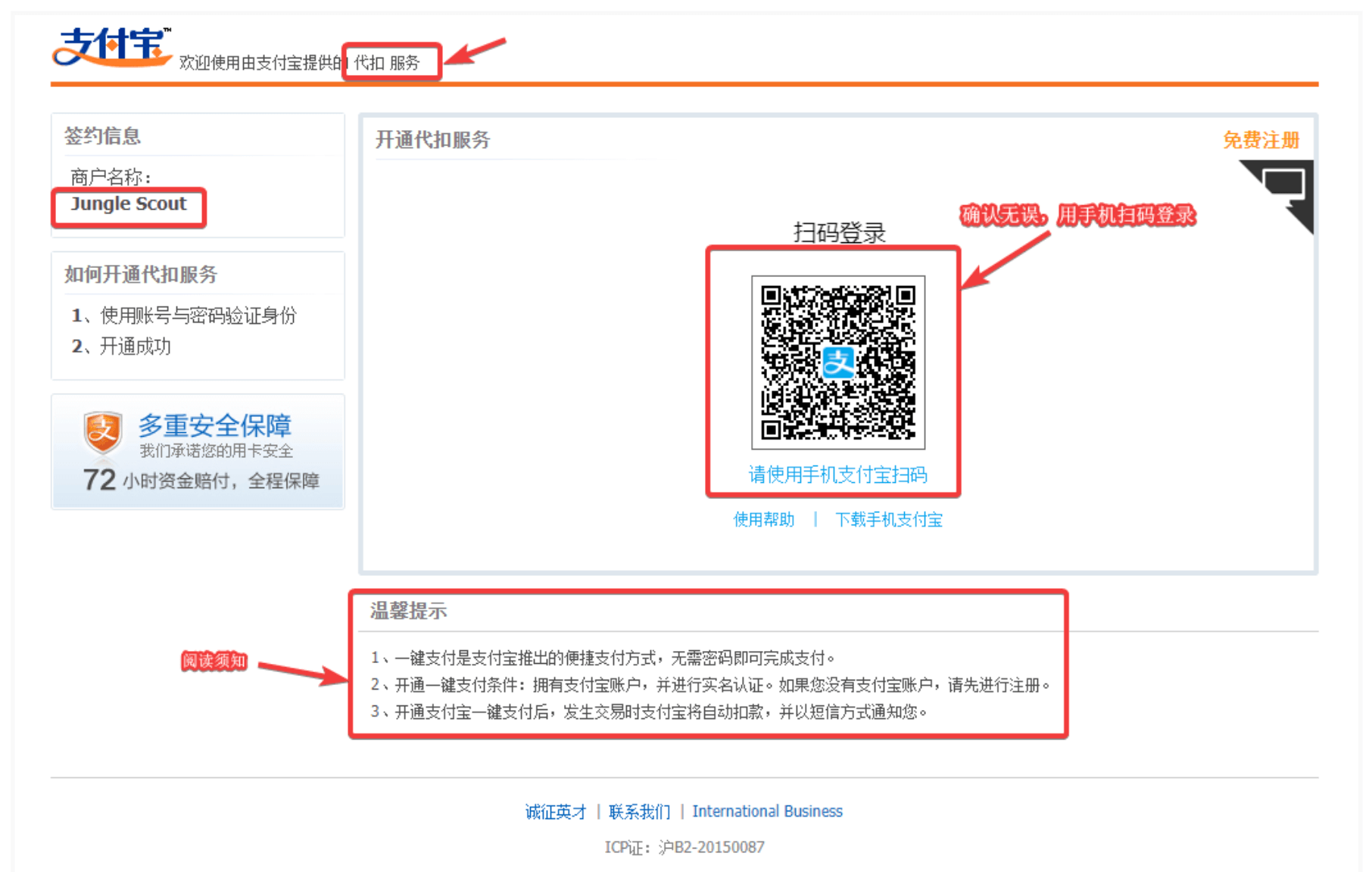
Task: Open the 联系我们 contact link
Action: (x=640, y=811)
